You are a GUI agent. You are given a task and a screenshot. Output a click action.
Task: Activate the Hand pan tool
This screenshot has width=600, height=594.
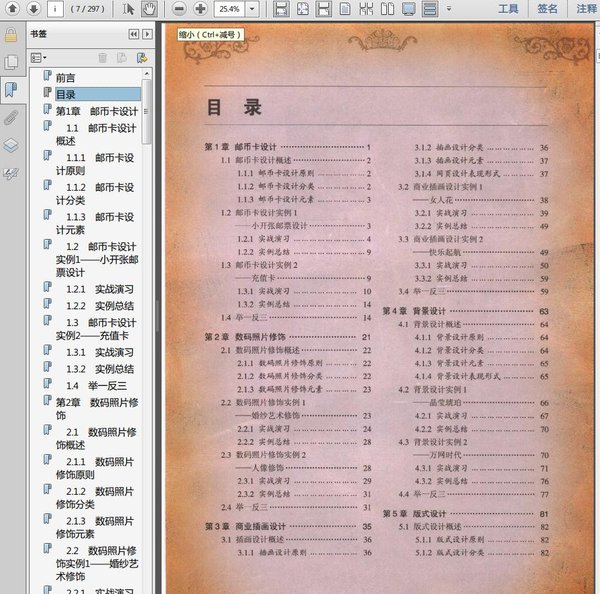(149, 9)
